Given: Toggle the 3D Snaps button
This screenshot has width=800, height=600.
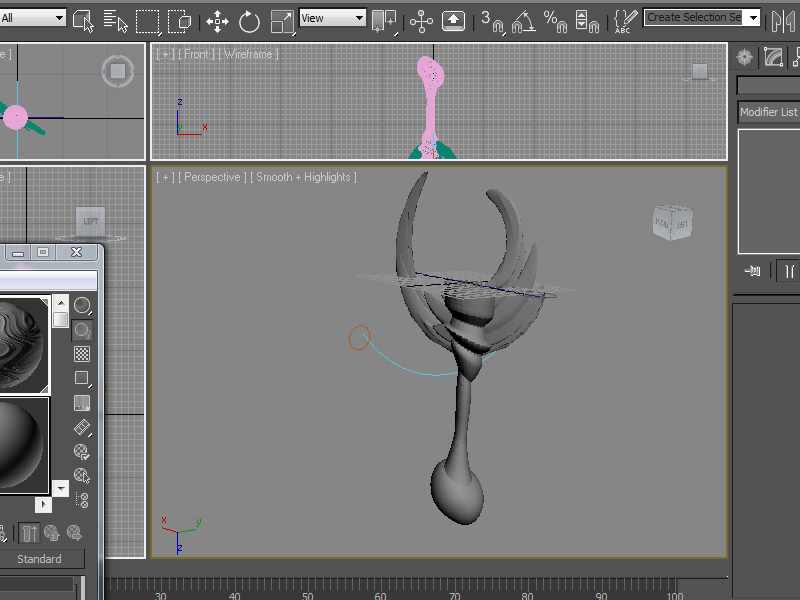Looking at the screenshot, I should click(492, 21).
